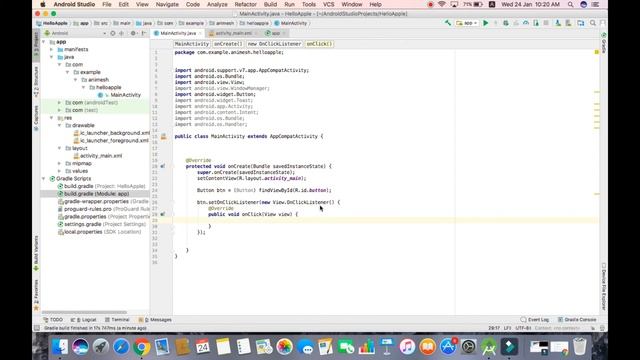Click the Attach debugger to process icon
640x360 pixels.
536,23
